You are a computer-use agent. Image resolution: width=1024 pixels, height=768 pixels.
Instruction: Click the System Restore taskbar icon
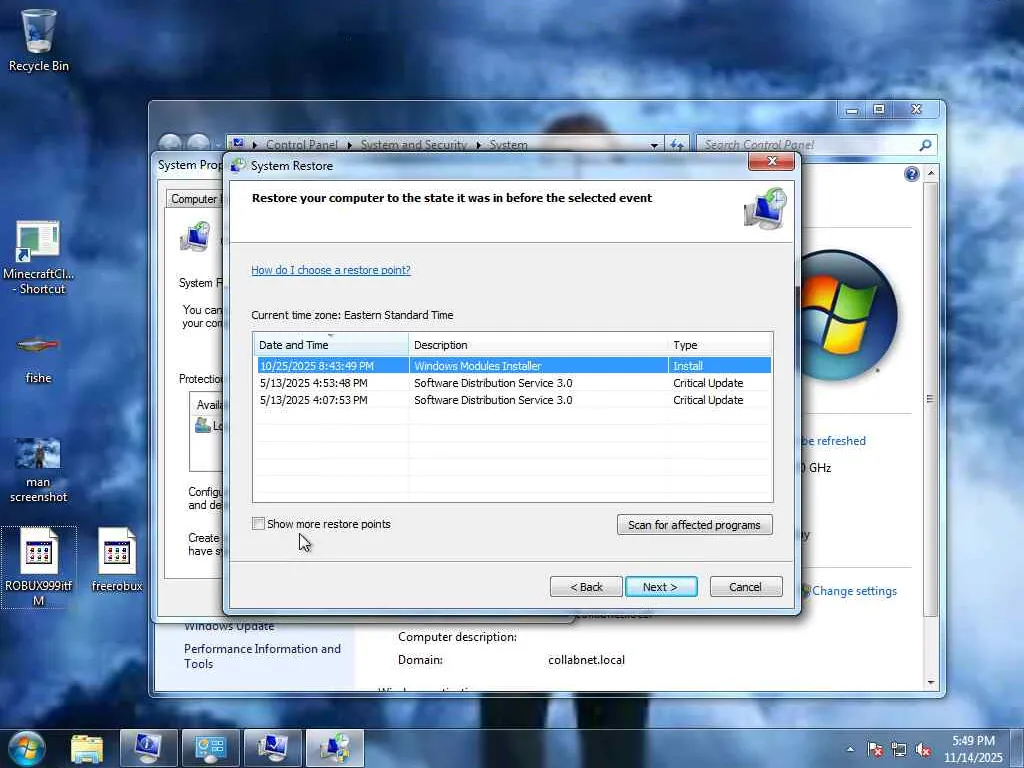[x=334, y=748]
